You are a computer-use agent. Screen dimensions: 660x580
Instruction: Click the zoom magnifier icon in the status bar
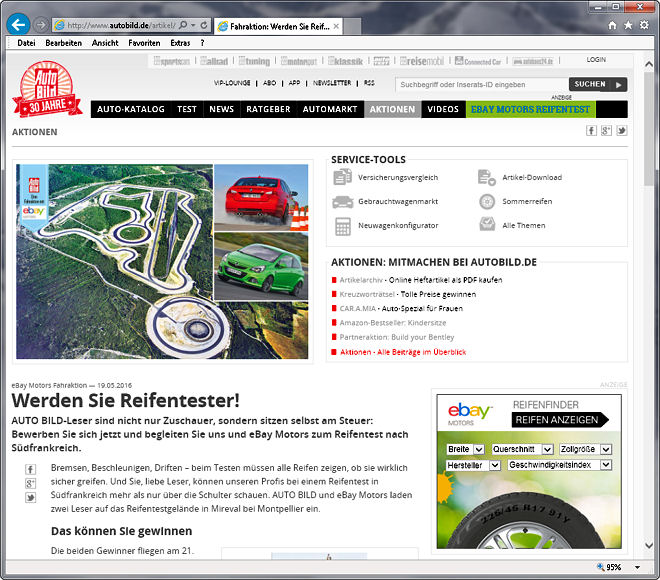point(601,567)
